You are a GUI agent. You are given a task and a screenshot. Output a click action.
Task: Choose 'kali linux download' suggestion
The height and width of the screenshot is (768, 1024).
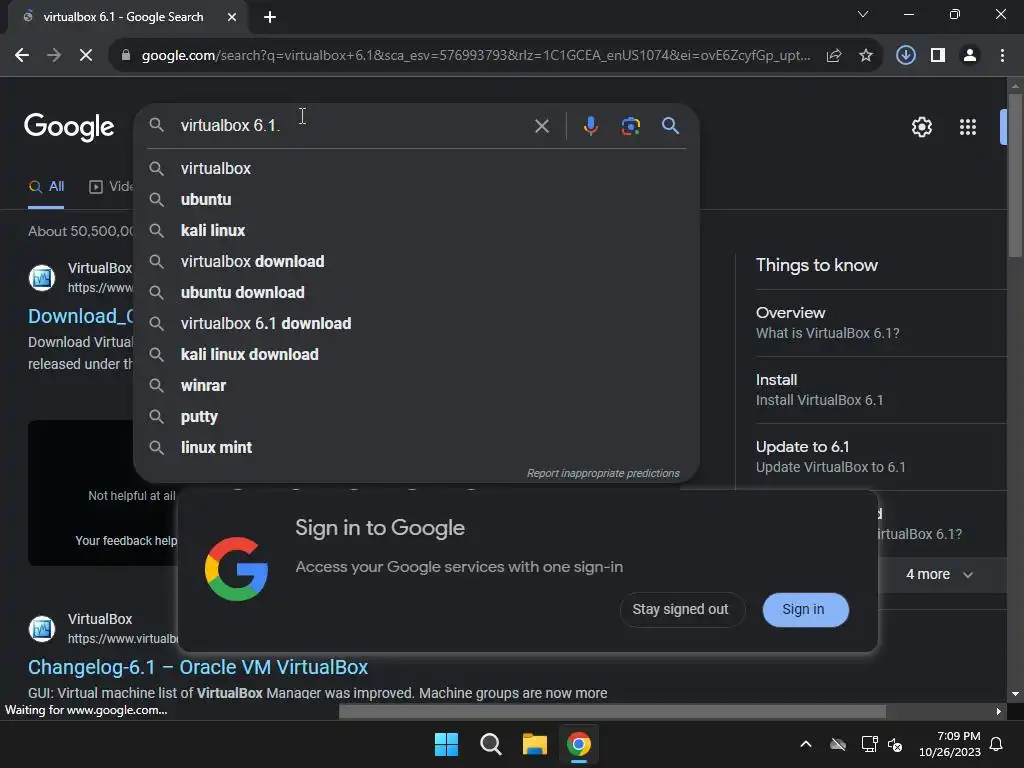416,355
